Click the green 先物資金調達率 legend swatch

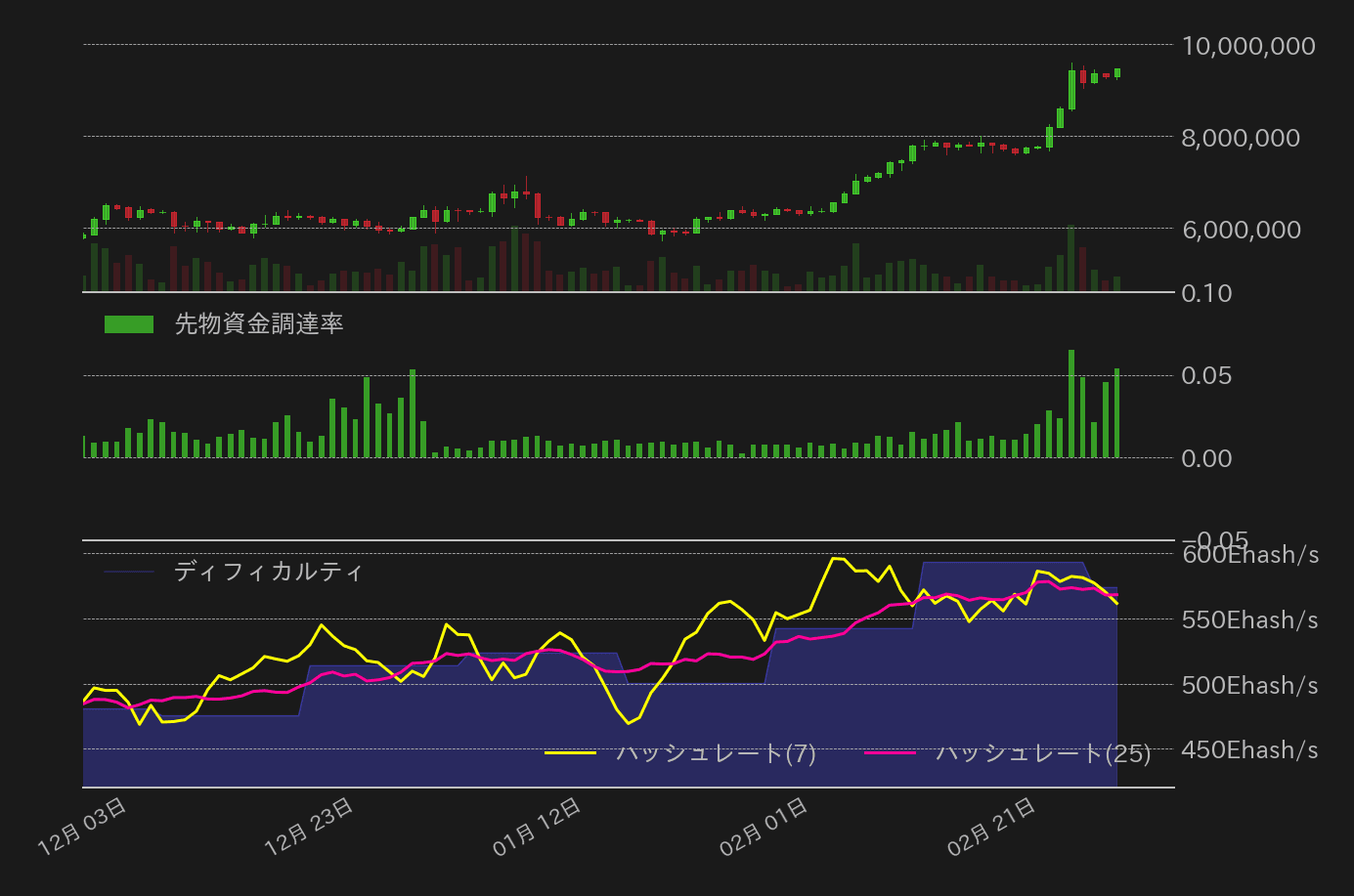click(129, 324)
